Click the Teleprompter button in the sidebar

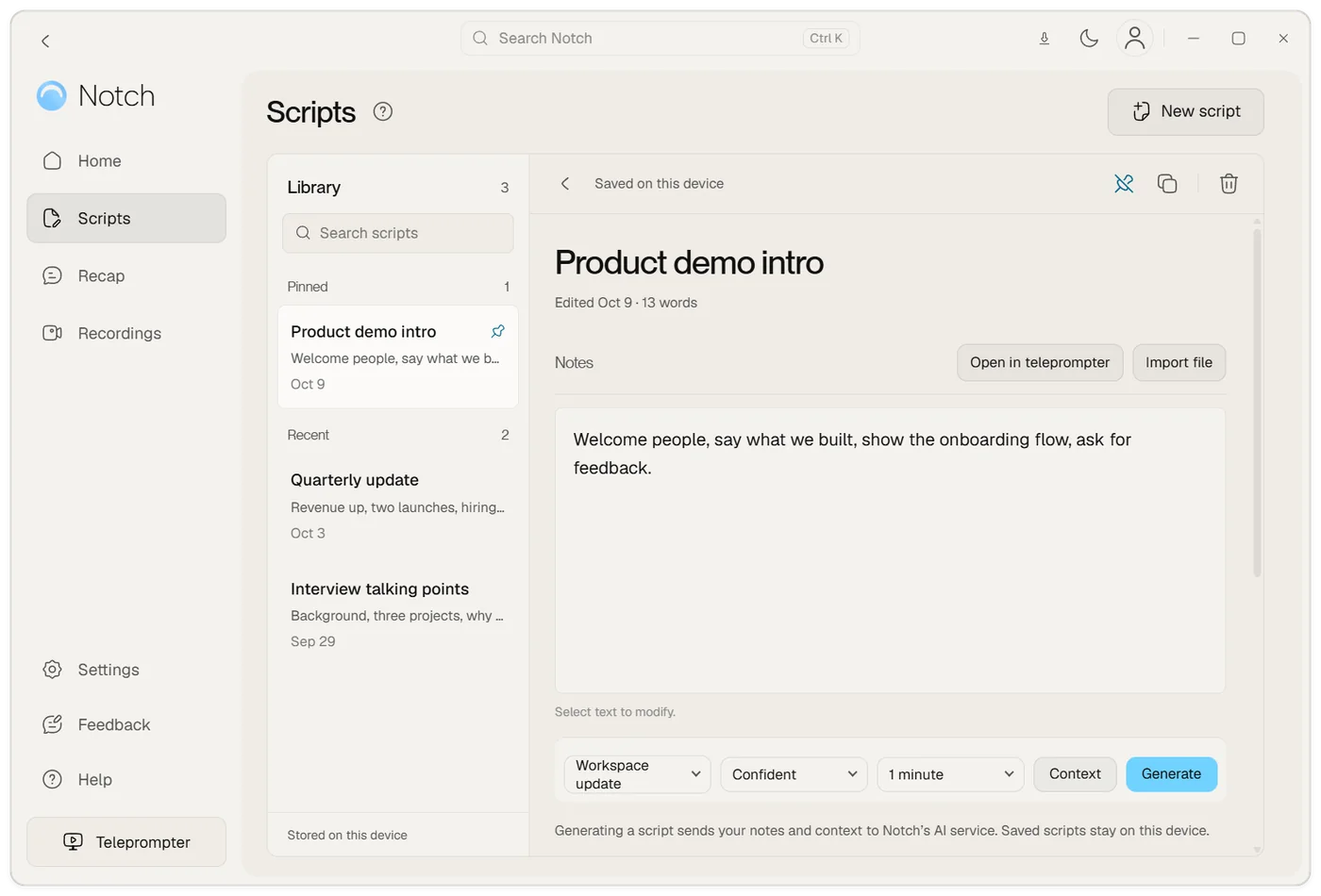pos(126,842)
